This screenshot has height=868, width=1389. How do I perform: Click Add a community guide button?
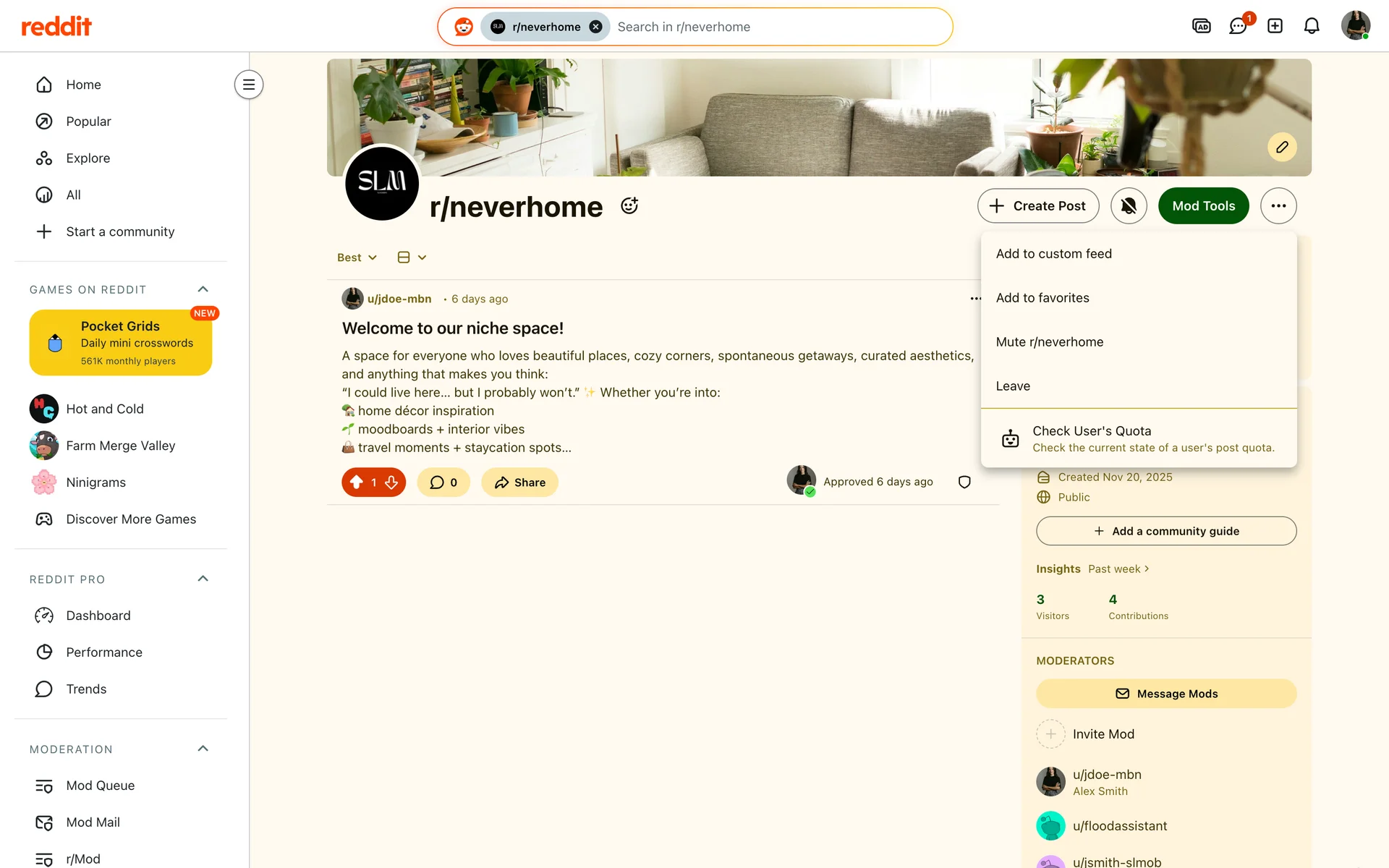pyautogui.click(x=1166, y=531)
